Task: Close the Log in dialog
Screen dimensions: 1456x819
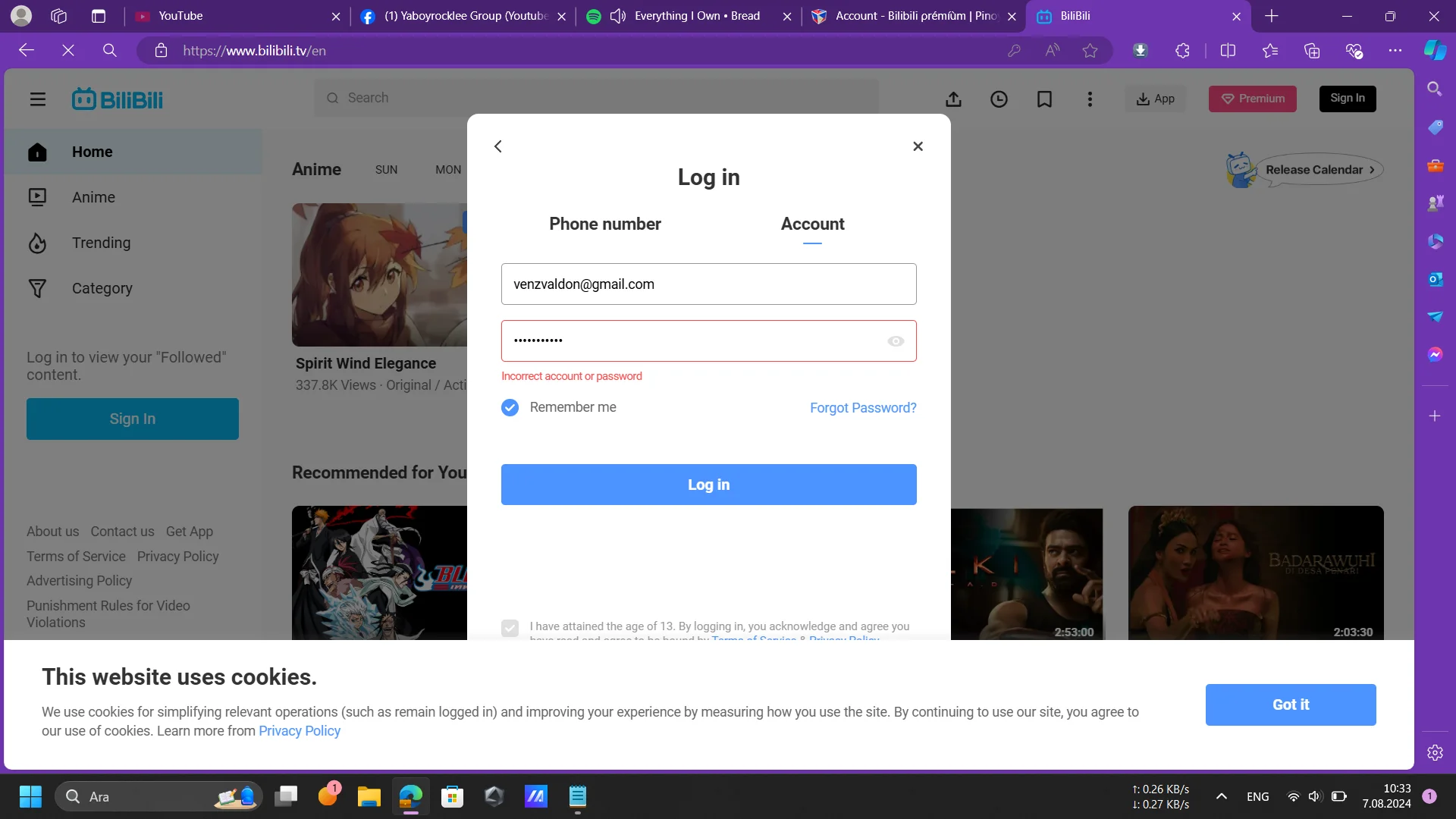Action: pos(918,146)
